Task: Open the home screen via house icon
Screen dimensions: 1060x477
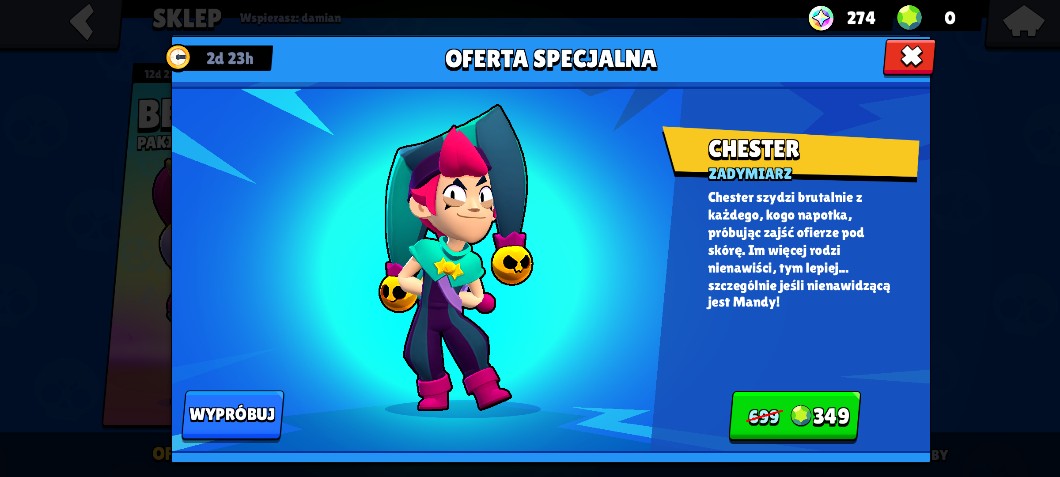Action: pos(1023,22)
